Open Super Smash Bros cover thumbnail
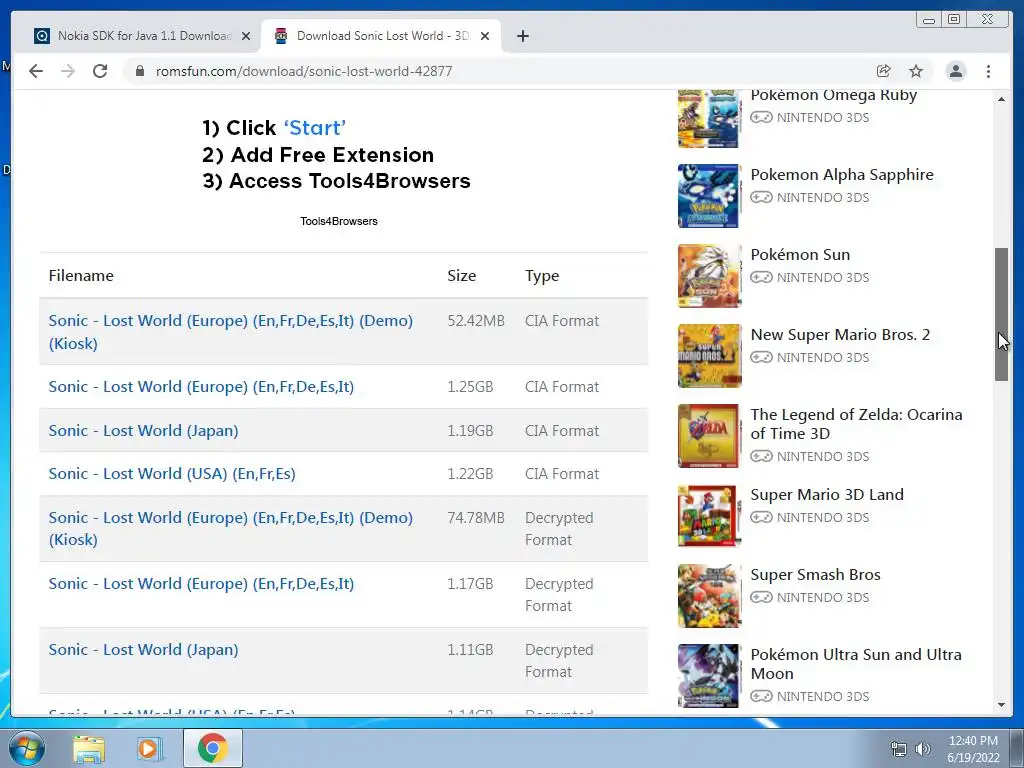Screen dimensions: 1024x768 tap(709, 596)
